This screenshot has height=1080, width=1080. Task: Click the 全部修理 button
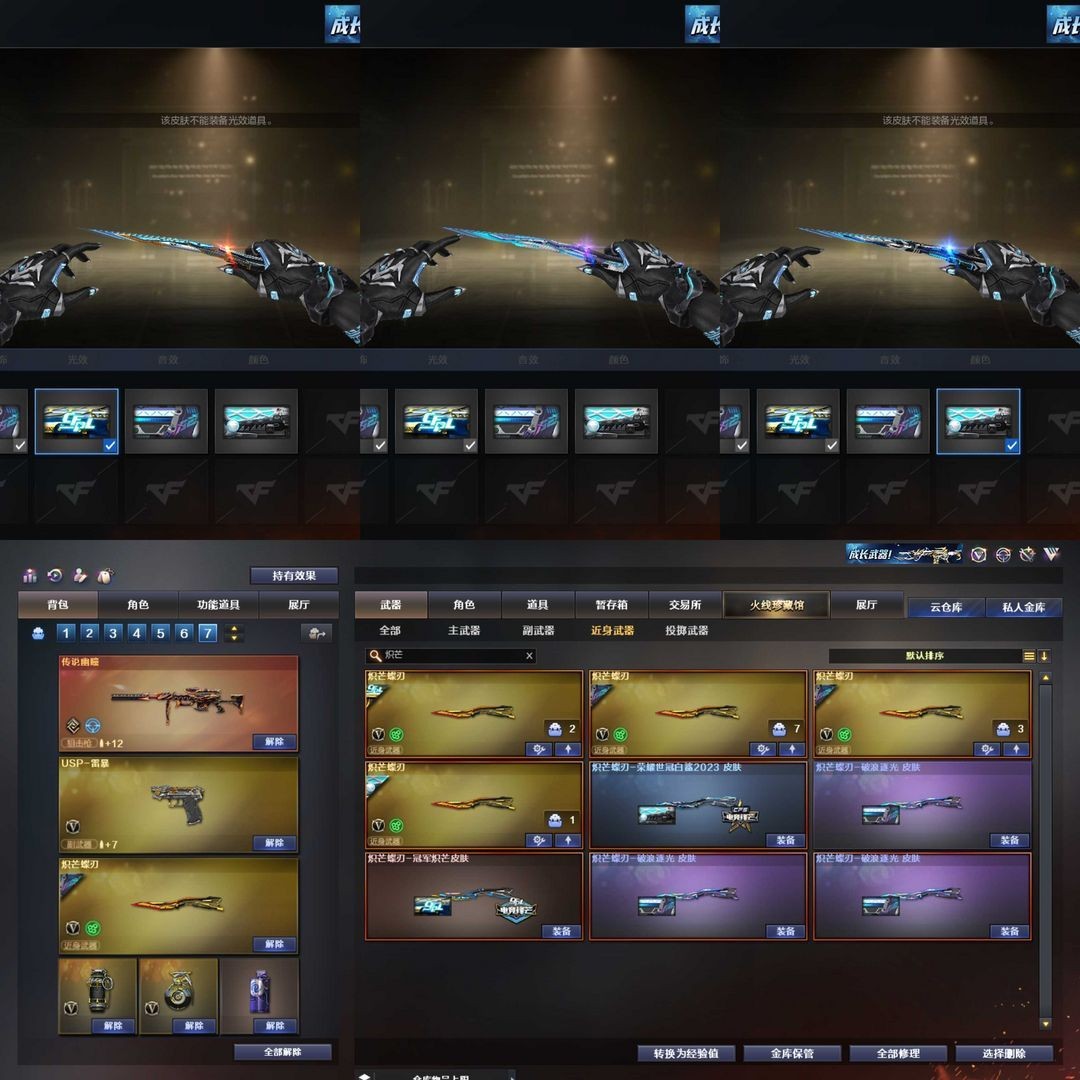click(898, 1053)
